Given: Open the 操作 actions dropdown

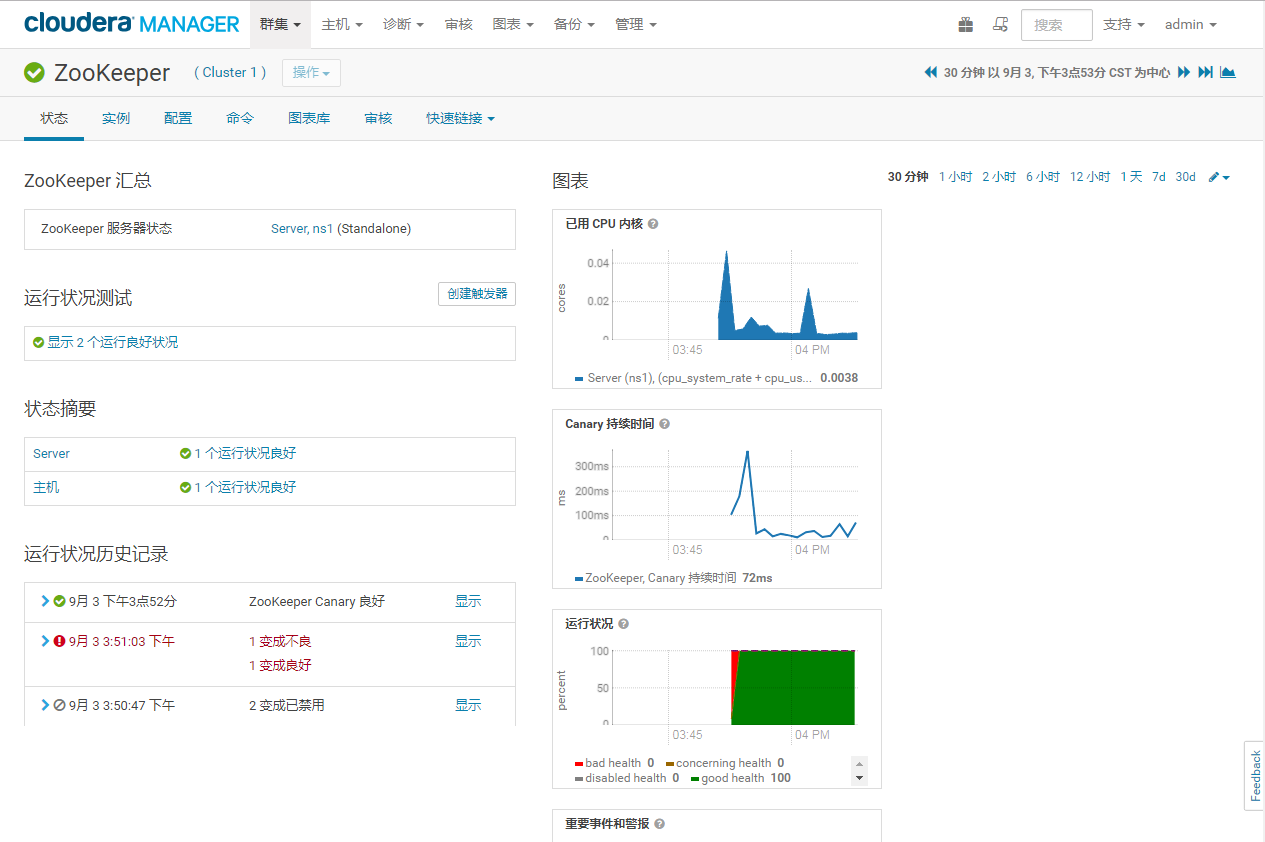Looking at the screenshot, I should pyautogui.click(x=311, y=73).
